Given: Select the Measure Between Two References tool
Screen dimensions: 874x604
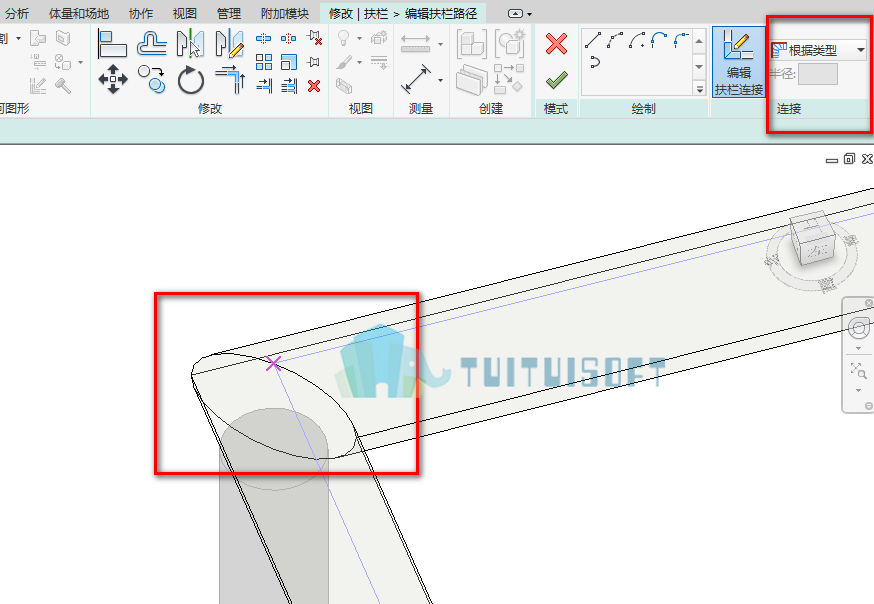Looking at the screenshot, I should [x=416, y=79].
